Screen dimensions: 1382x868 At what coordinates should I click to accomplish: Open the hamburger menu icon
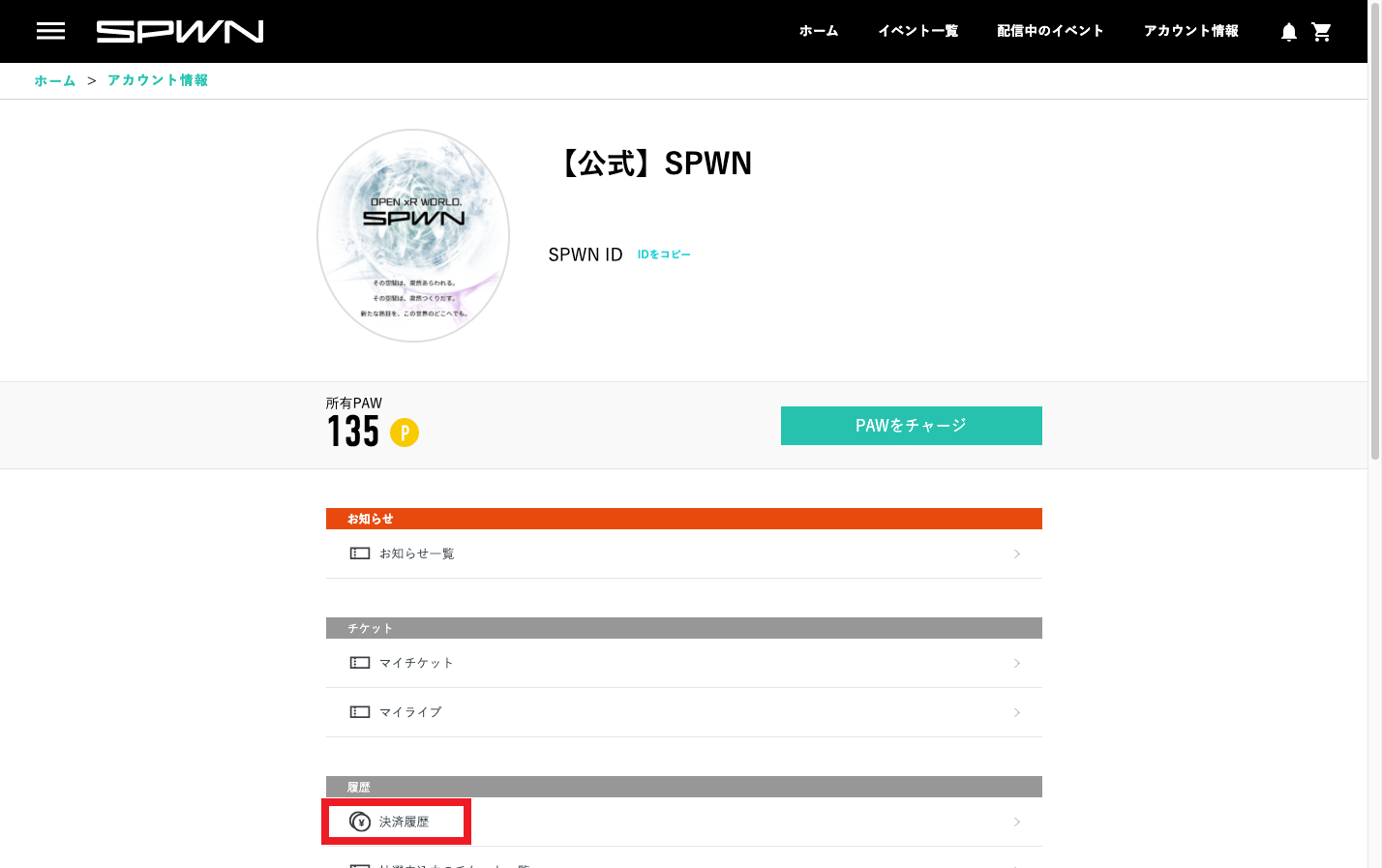(x=50, y=31)
